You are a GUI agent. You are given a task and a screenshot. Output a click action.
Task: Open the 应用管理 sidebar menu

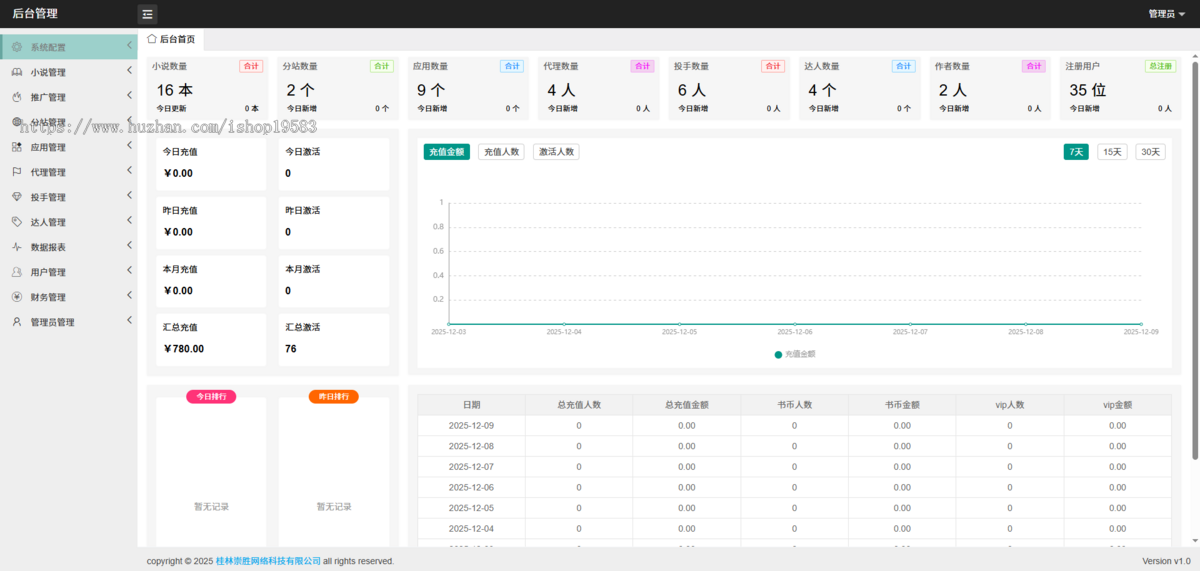point(48,147)
